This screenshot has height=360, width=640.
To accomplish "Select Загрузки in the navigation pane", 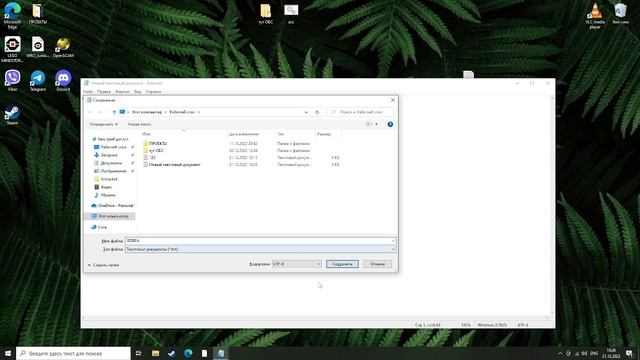I will 109,155.
